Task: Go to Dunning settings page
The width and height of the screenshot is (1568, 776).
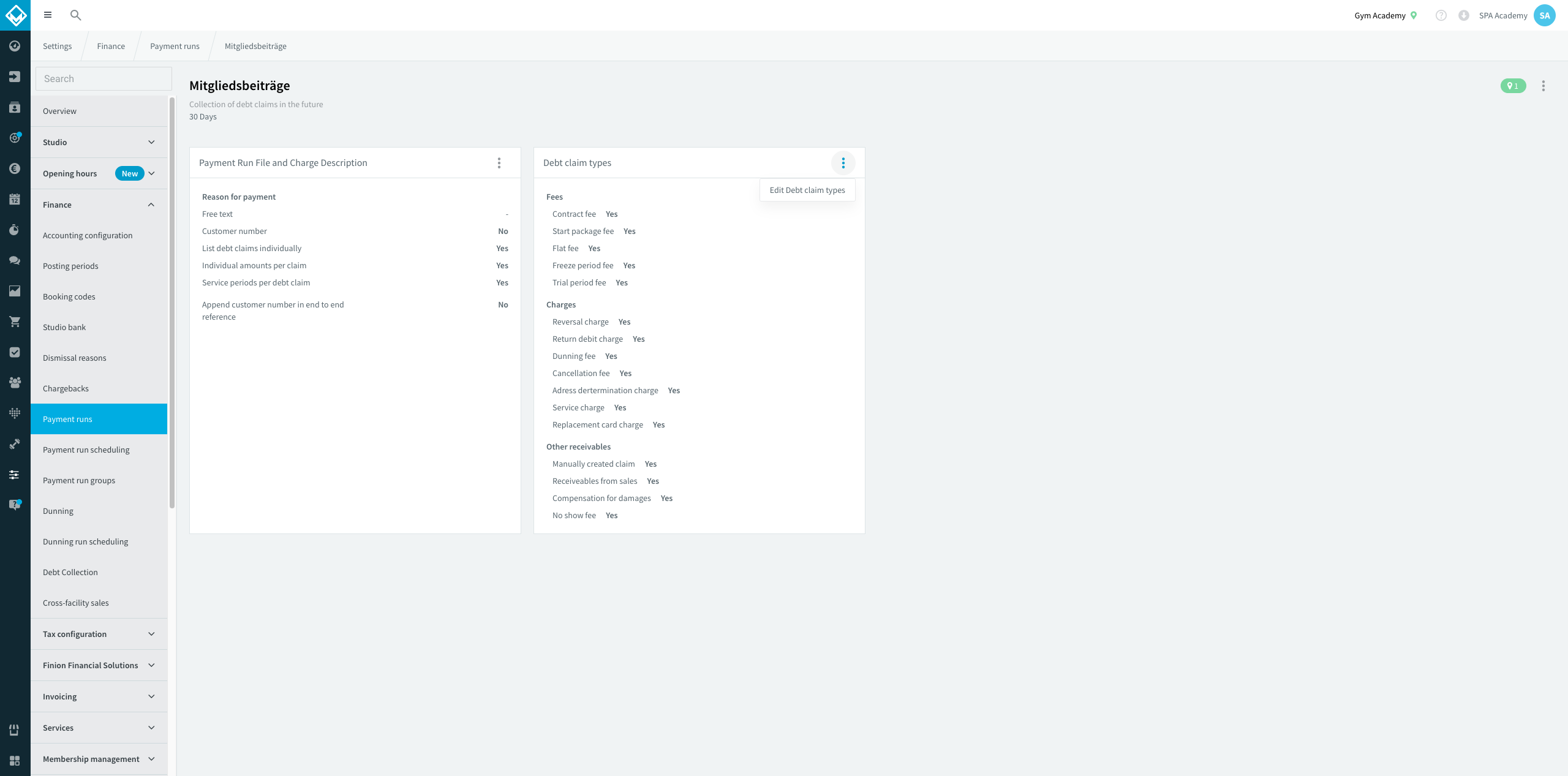Action: click(99, 511)
